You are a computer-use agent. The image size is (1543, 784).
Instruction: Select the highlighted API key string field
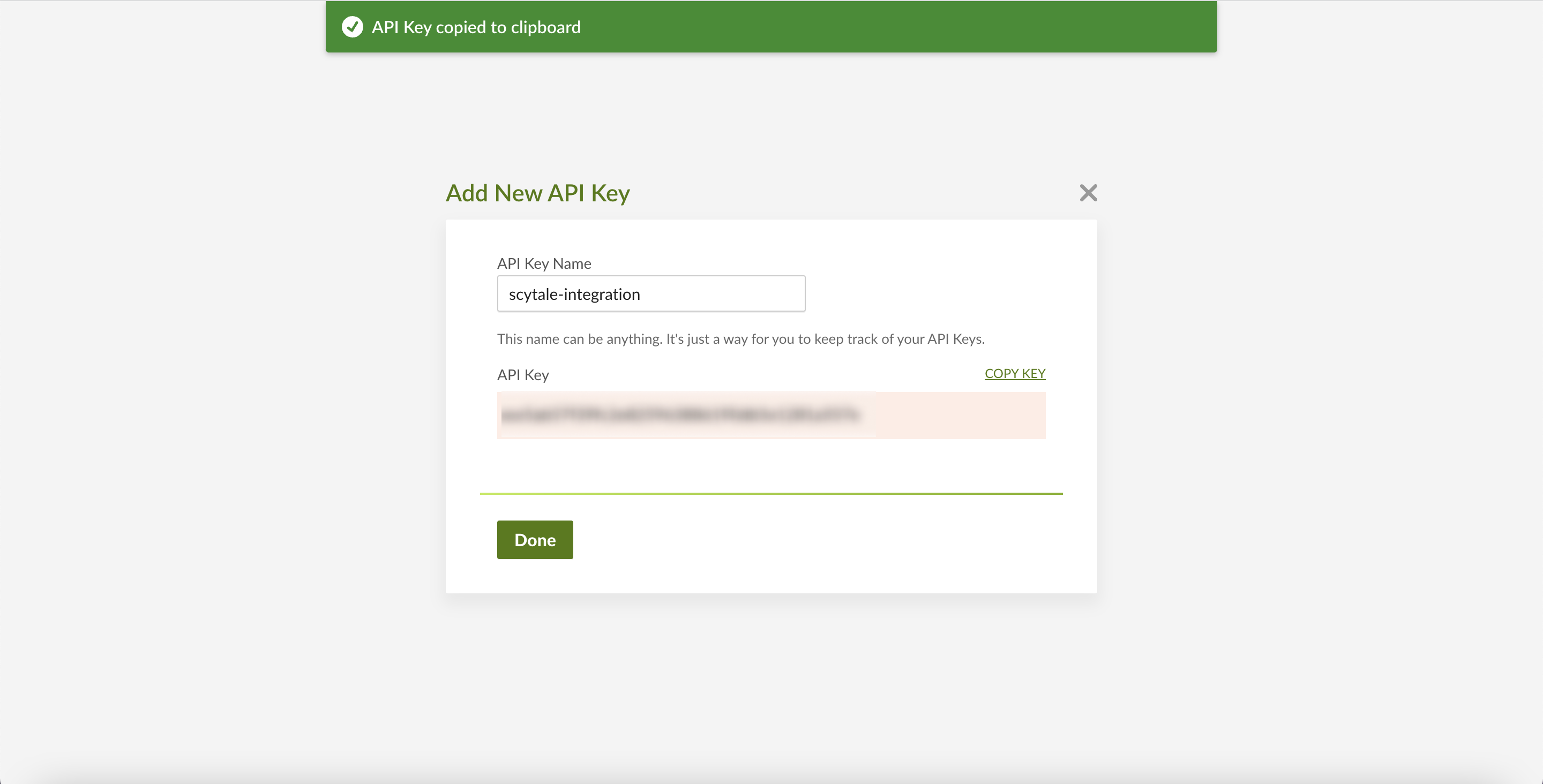[771, 416]
